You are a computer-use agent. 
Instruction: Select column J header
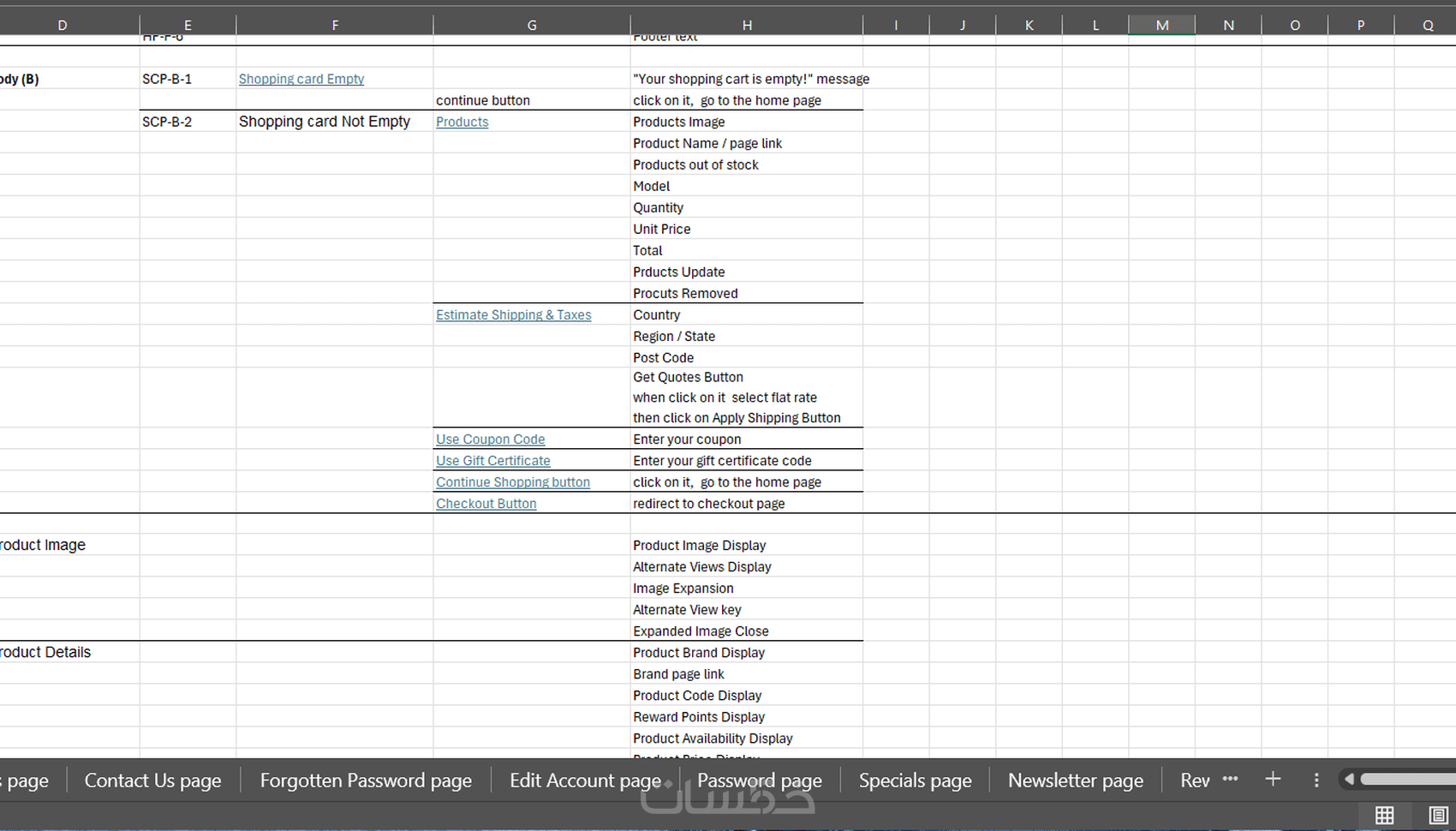963,26
